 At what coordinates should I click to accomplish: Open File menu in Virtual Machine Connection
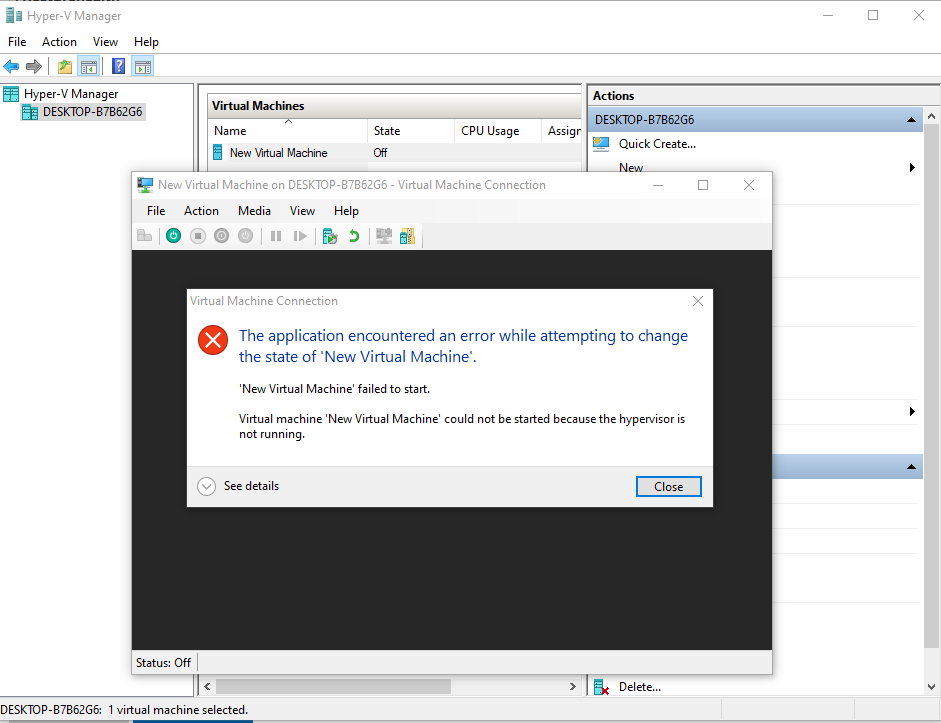pos(156,211)
